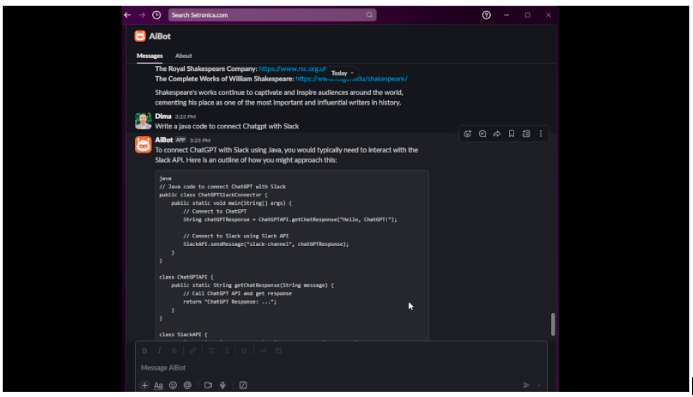The width and height of the screenshot is (693, 397).
Task: Click the Message AiBot input field
Action: (341, 367)
